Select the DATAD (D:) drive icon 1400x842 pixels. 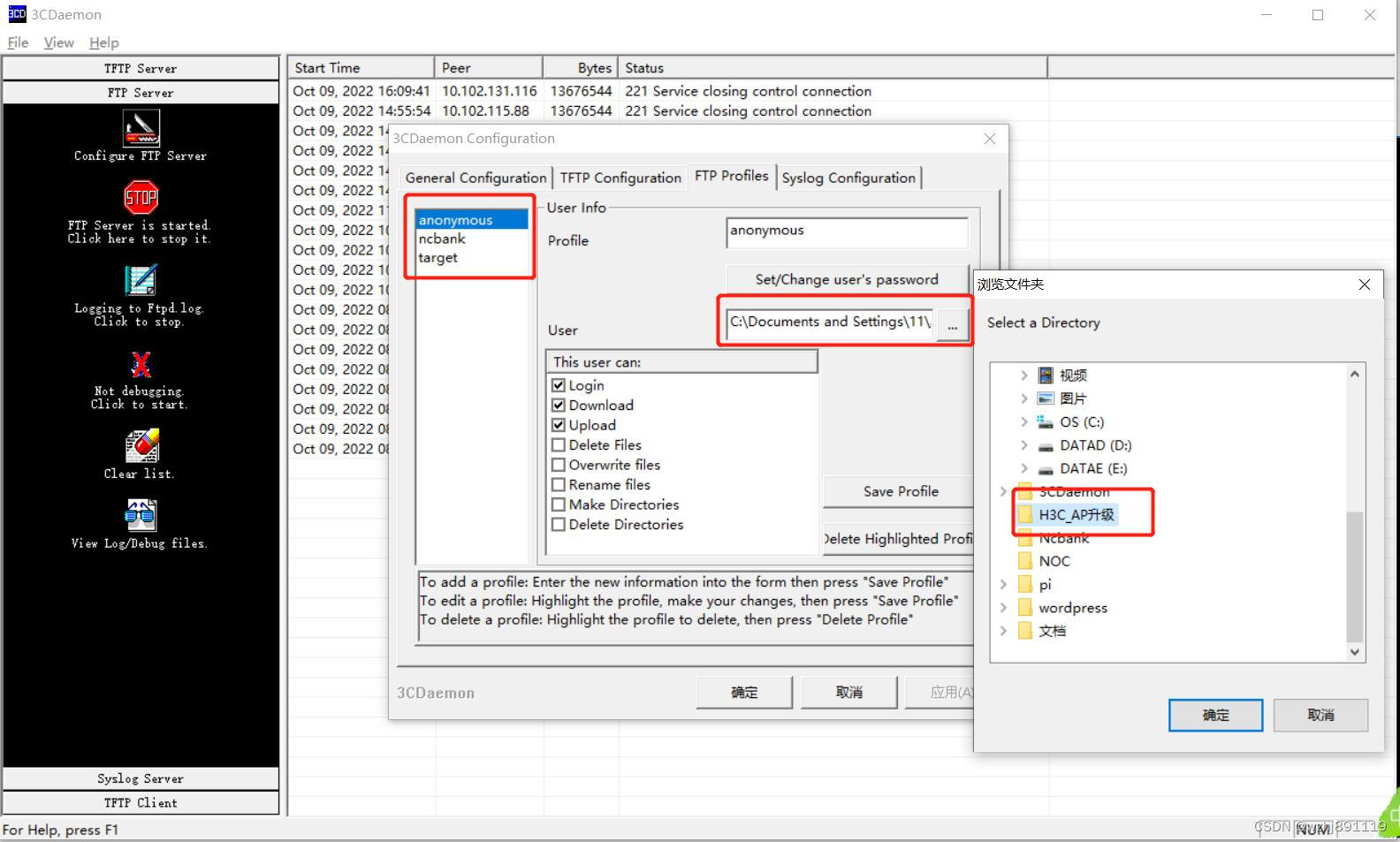point(1046,446)
